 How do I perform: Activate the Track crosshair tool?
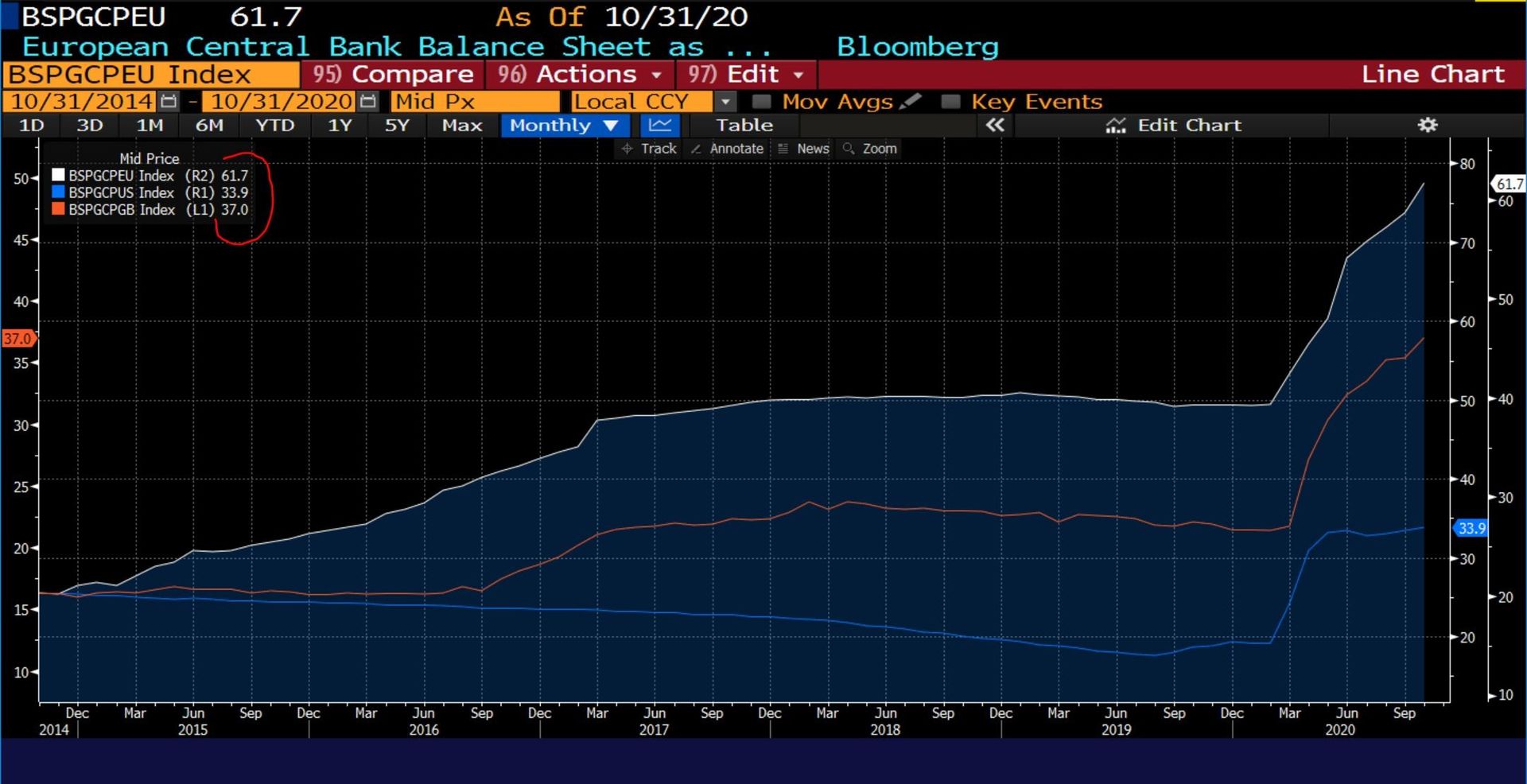649,149
